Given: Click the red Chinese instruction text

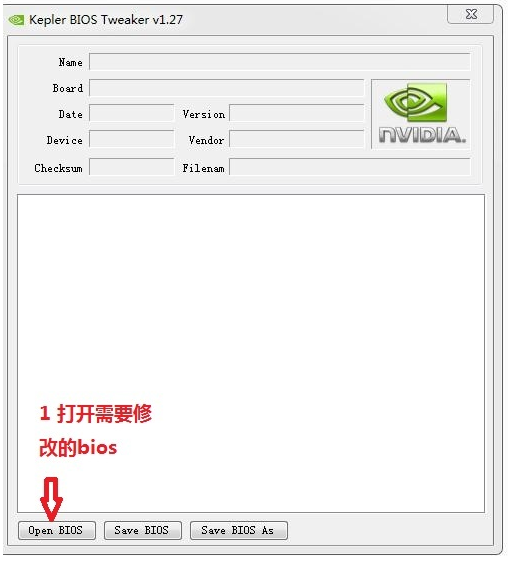Looking at the screenshot, I should pos(96,430).
